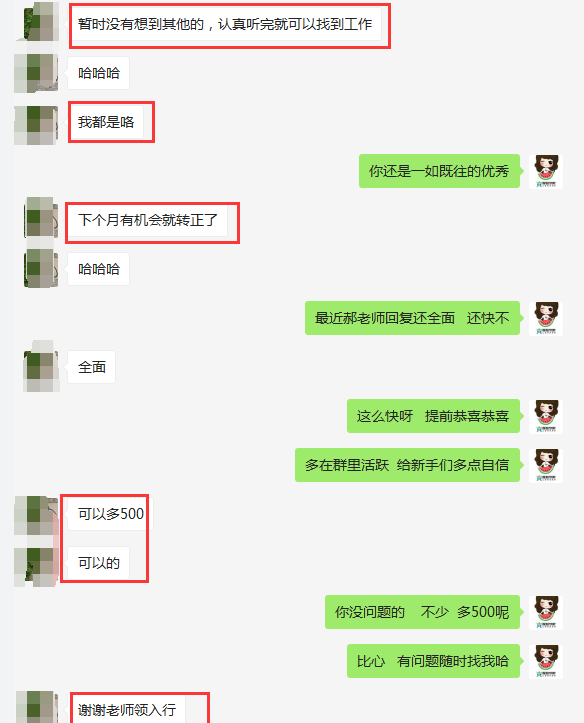Click the avatar beside '你还是一如既往的优秀'
Viewport: 584px width, 723px height.
coord(546,171)
